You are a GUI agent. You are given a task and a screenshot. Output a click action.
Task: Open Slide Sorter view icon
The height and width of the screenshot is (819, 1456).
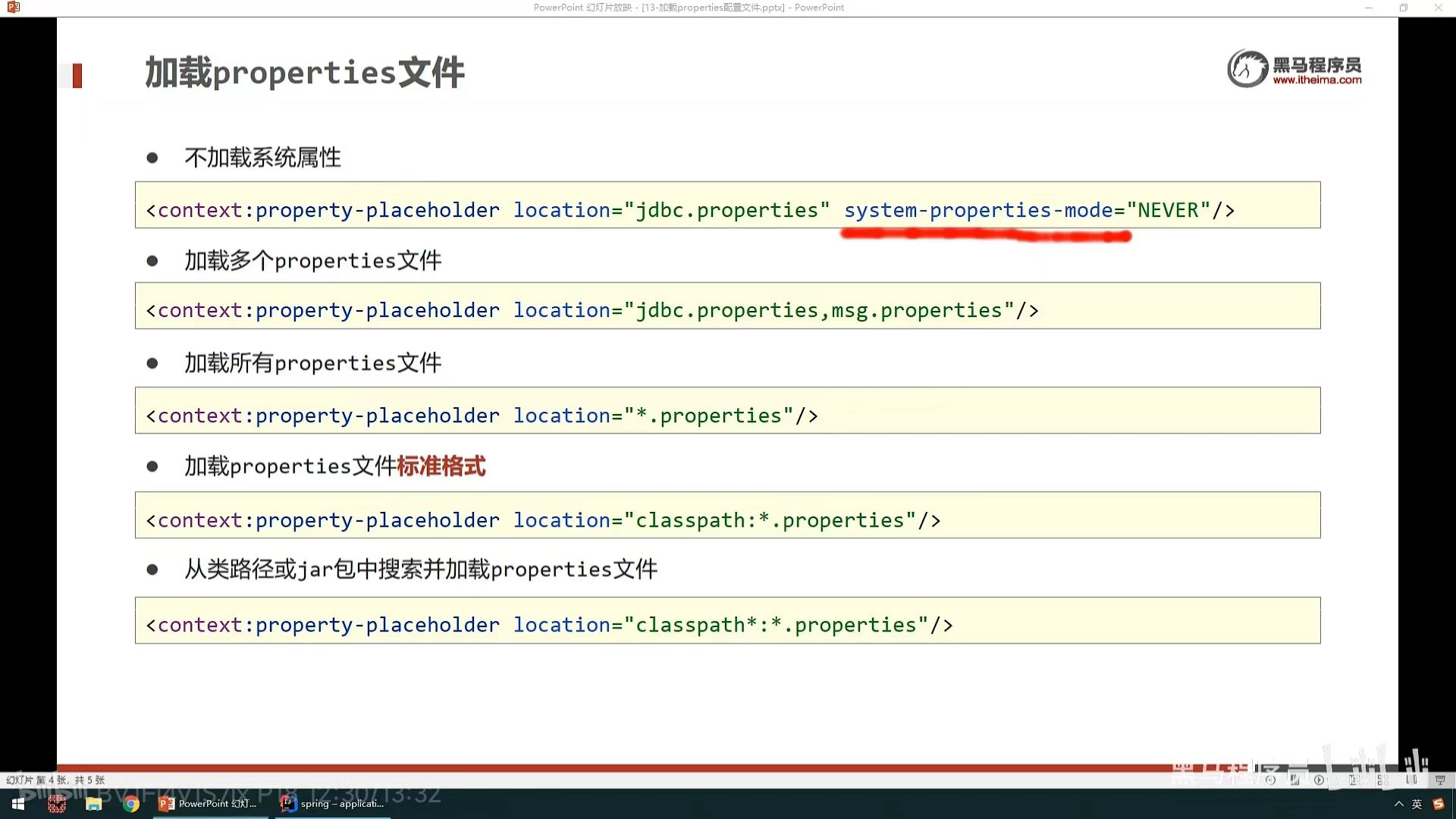coord(1383,780)
